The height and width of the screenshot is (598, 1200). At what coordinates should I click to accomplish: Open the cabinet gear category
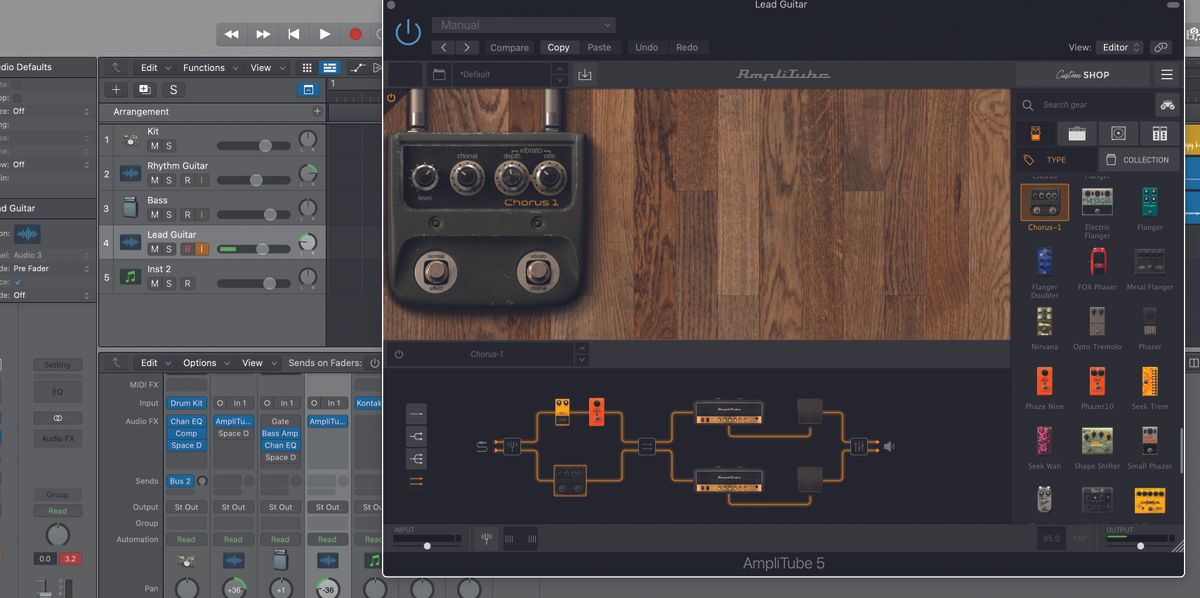pyautogui.click(x=1118, y=133)
